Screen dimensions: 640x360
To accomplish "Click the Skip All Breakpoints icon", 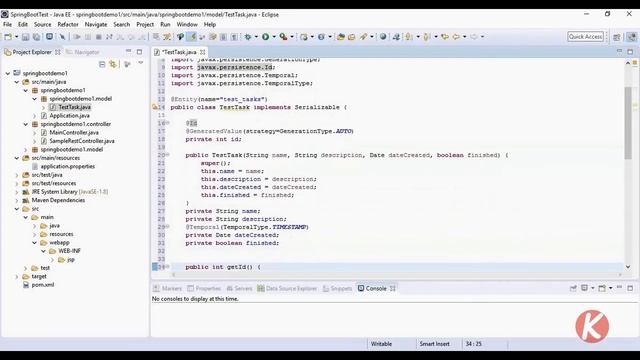I will (62, 37).
